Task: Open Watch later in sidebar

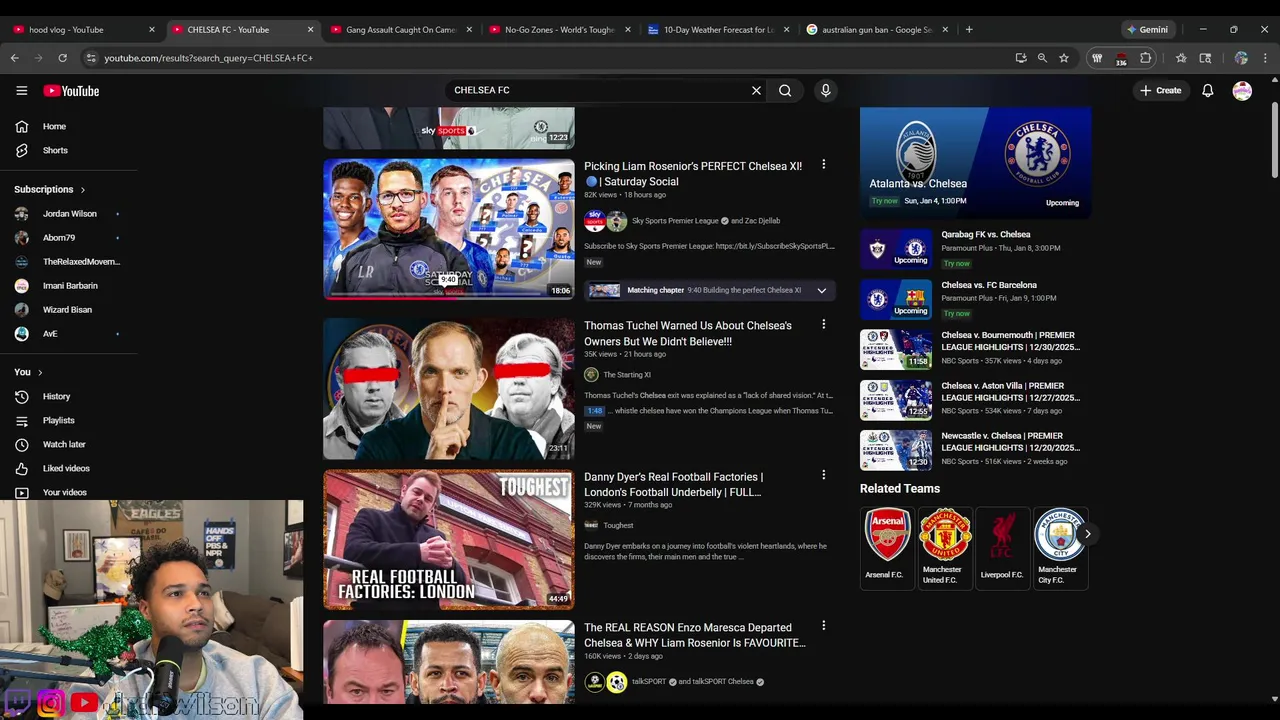Action: [64, 444]
